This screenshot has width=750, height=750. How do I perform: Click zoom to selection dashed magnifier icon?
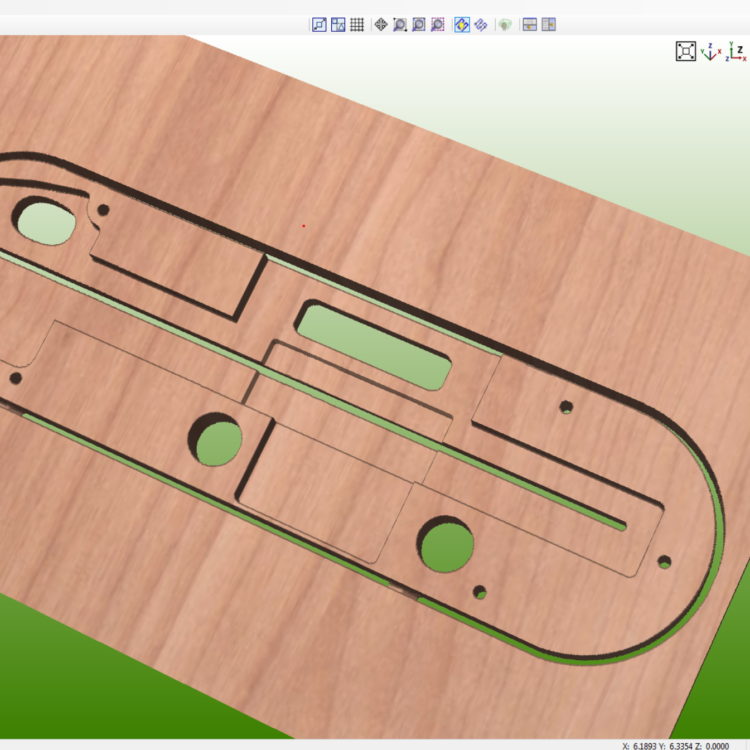click(x=437, y=24)
